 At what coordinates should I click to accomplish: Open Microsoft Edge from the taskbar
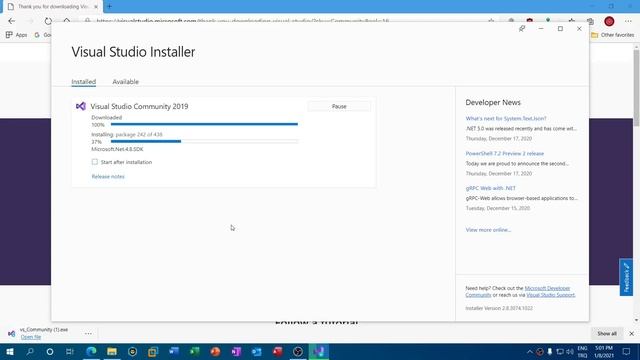(x=91, y=351)
